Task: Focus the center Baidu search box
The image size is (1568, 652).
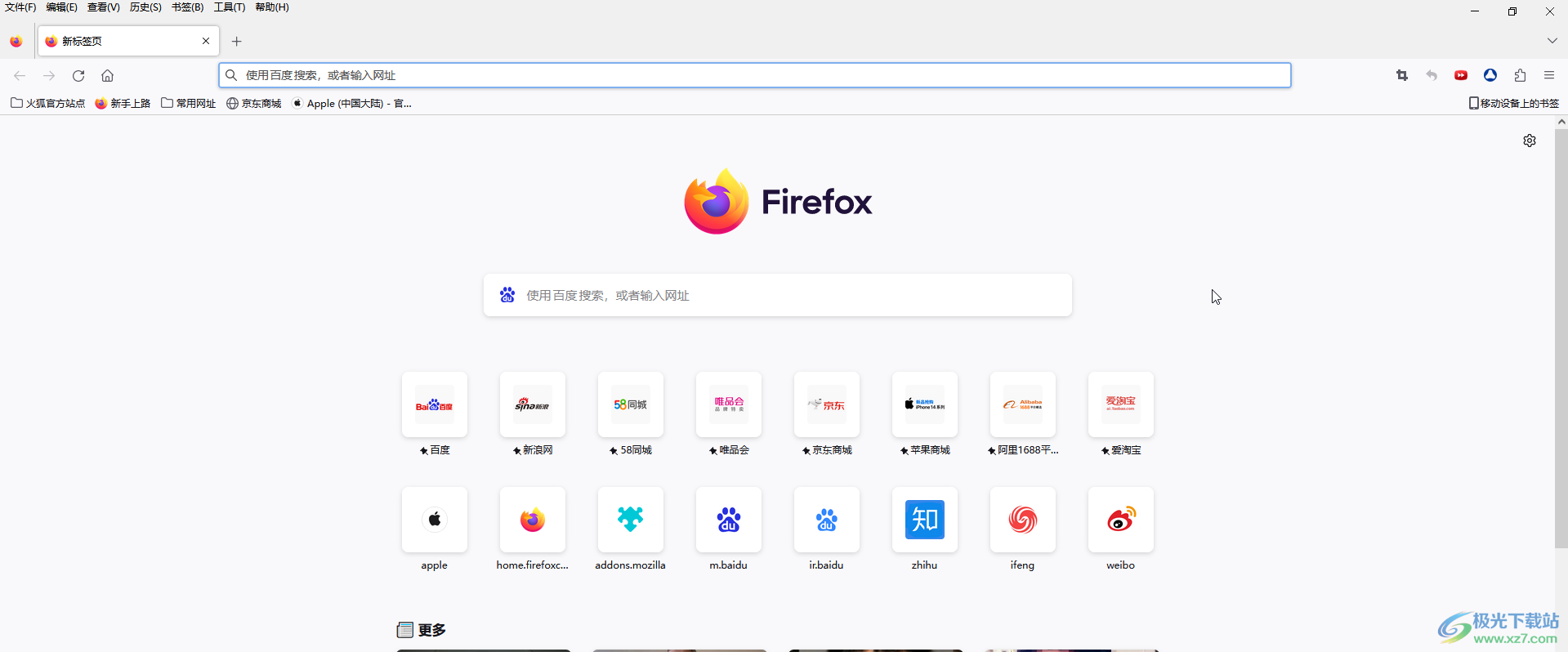Action: point(778,295)
